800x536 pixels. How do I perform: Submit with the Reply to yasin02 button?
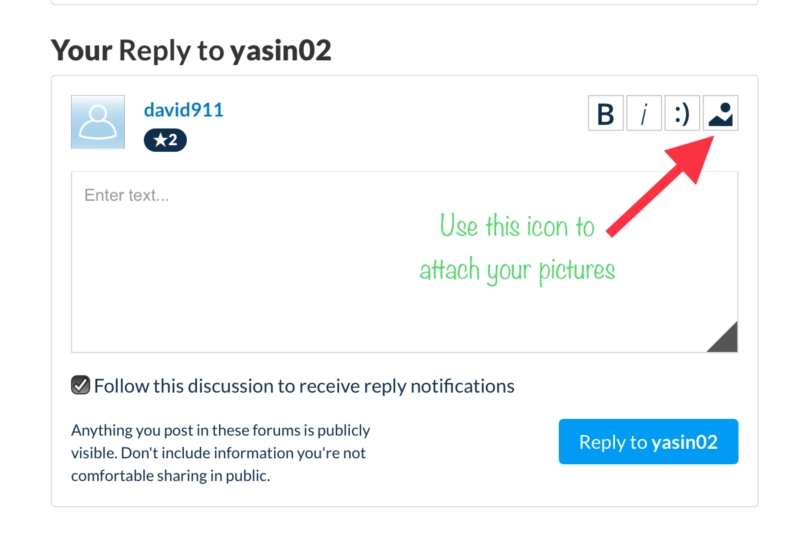(648, 442)
